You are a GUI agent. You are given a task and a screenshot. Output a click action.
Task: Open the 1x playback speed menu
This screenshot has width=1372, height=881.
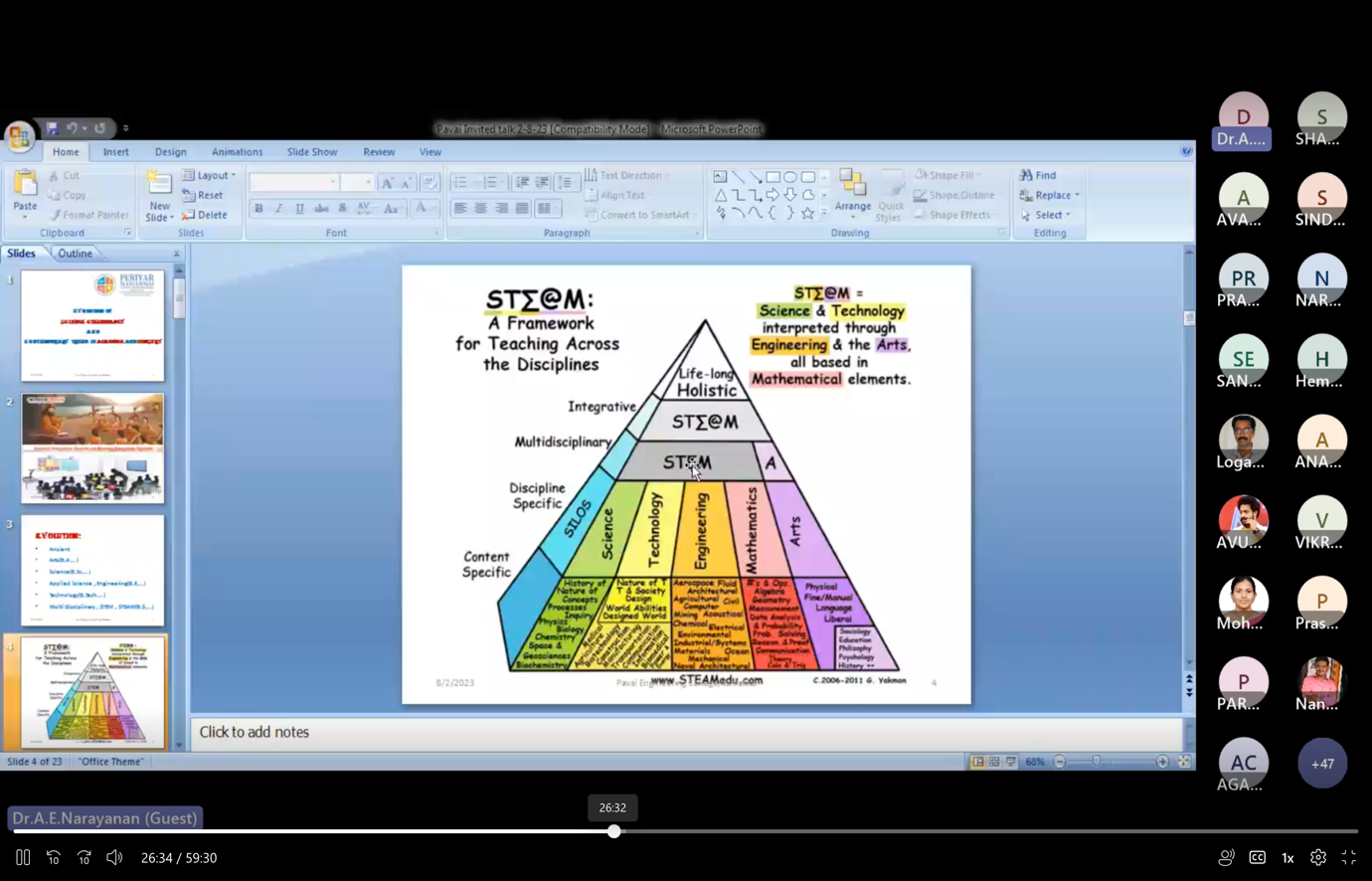tap(1287, 857)
